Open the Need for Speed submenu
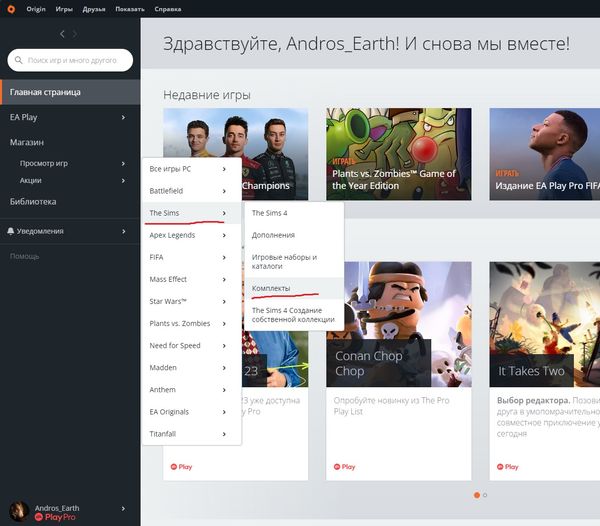Image resolution: width=600 pixels, height=526 pixels. point(192,345)
